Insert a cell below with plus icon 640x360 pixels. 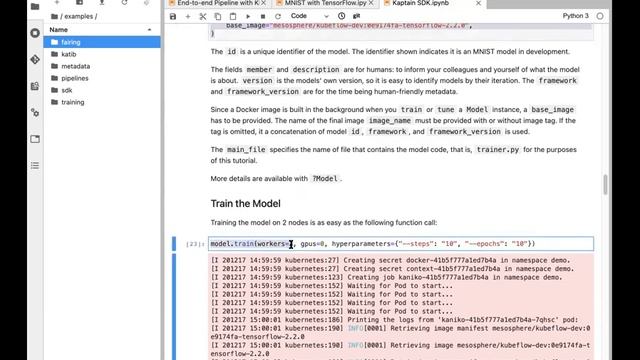(x=188, y=16)
